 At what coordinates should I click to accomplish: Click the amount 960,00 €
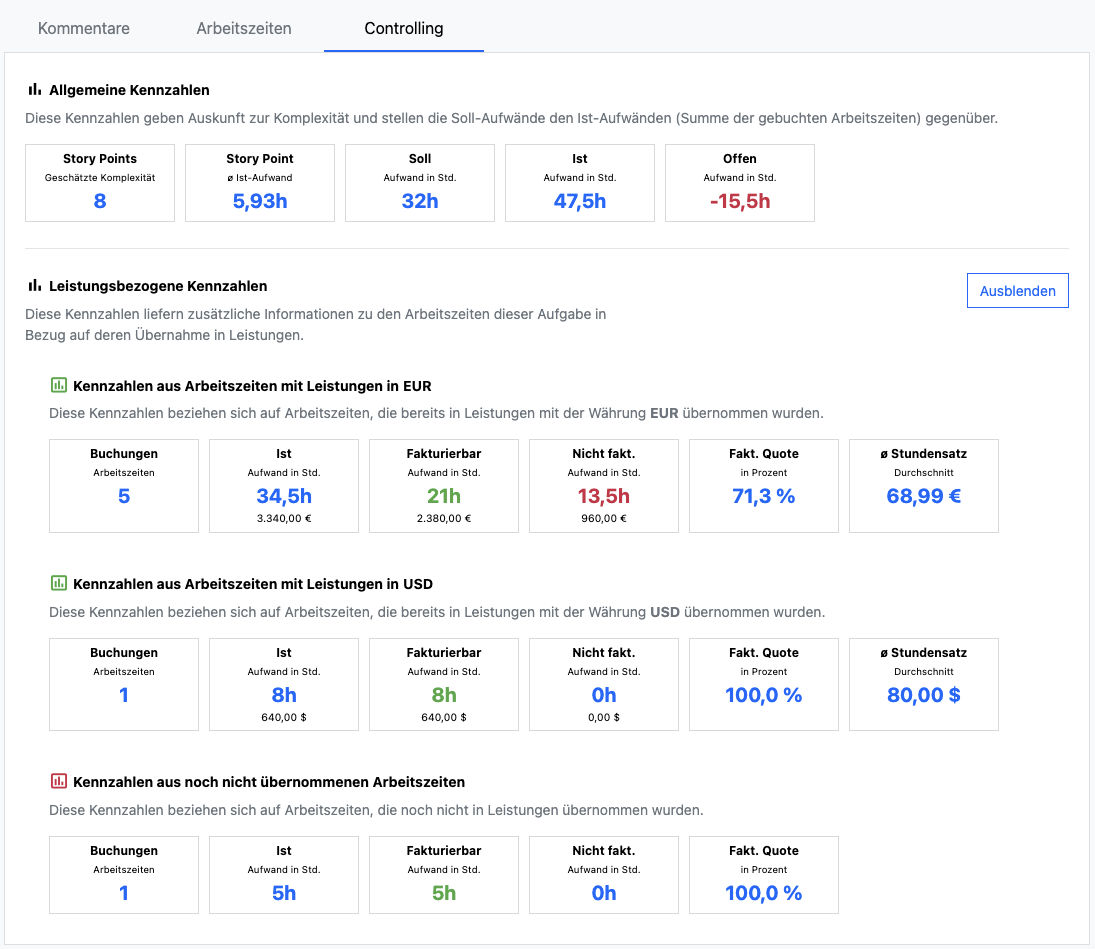pos(603,518)
